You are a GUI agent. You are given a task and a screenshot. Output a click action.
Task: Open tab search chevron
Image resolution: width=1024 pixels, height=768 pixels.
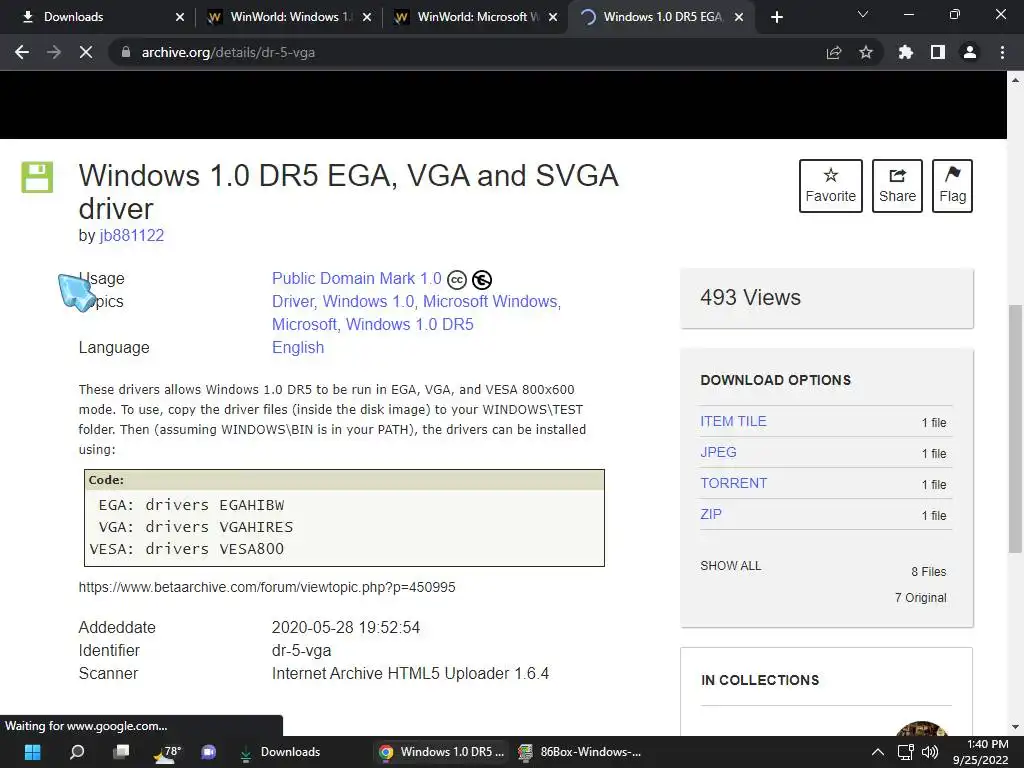863,14
